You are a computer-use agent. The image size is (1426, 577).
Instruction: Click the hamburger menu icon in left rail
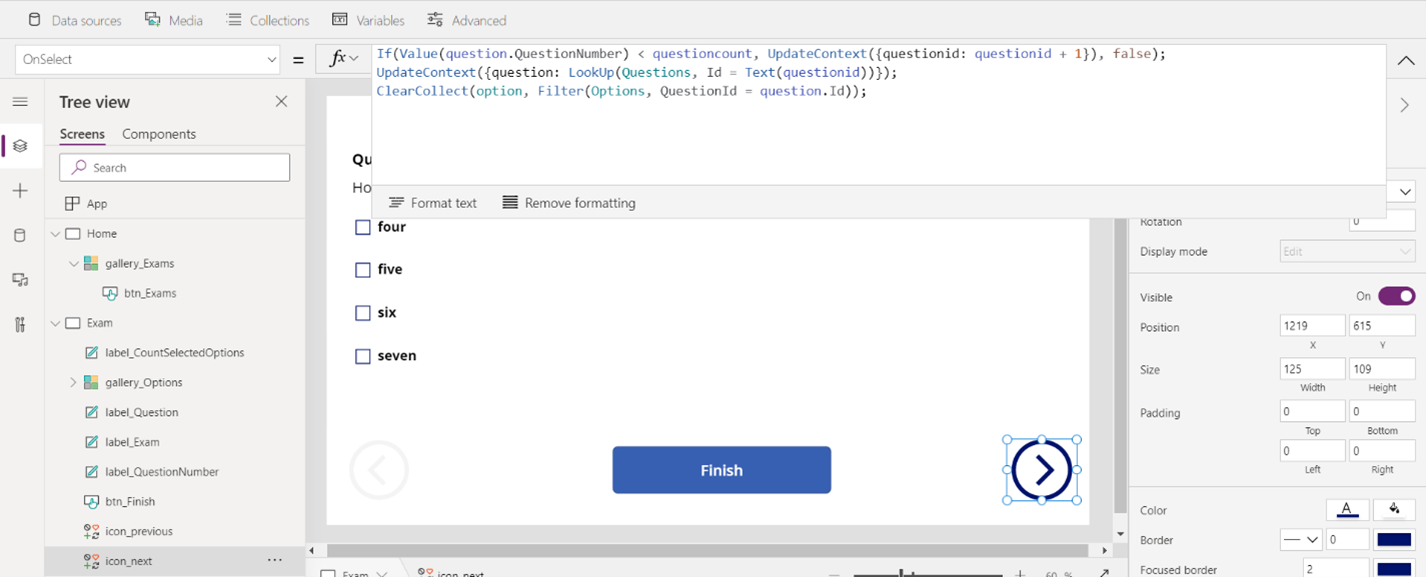20,102
